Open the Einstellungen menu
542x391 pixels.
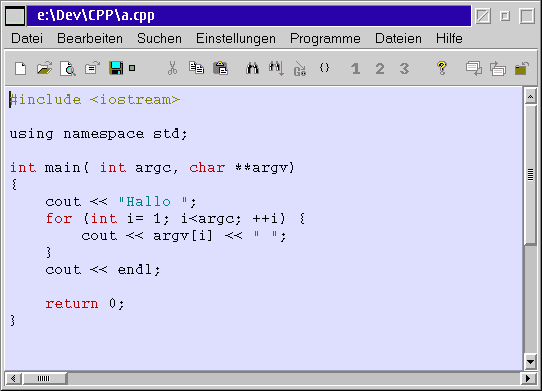(236, 38)
